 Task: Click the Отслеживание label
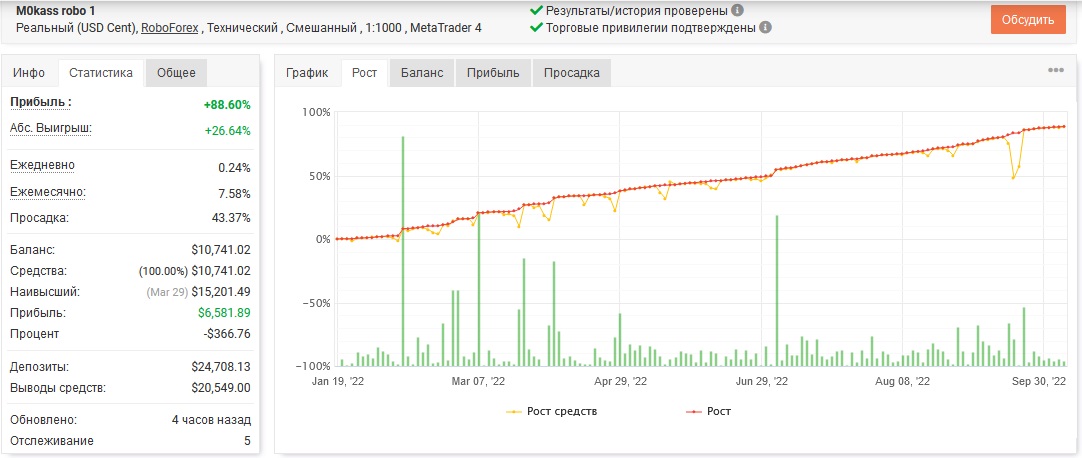[x=52, y=441]
